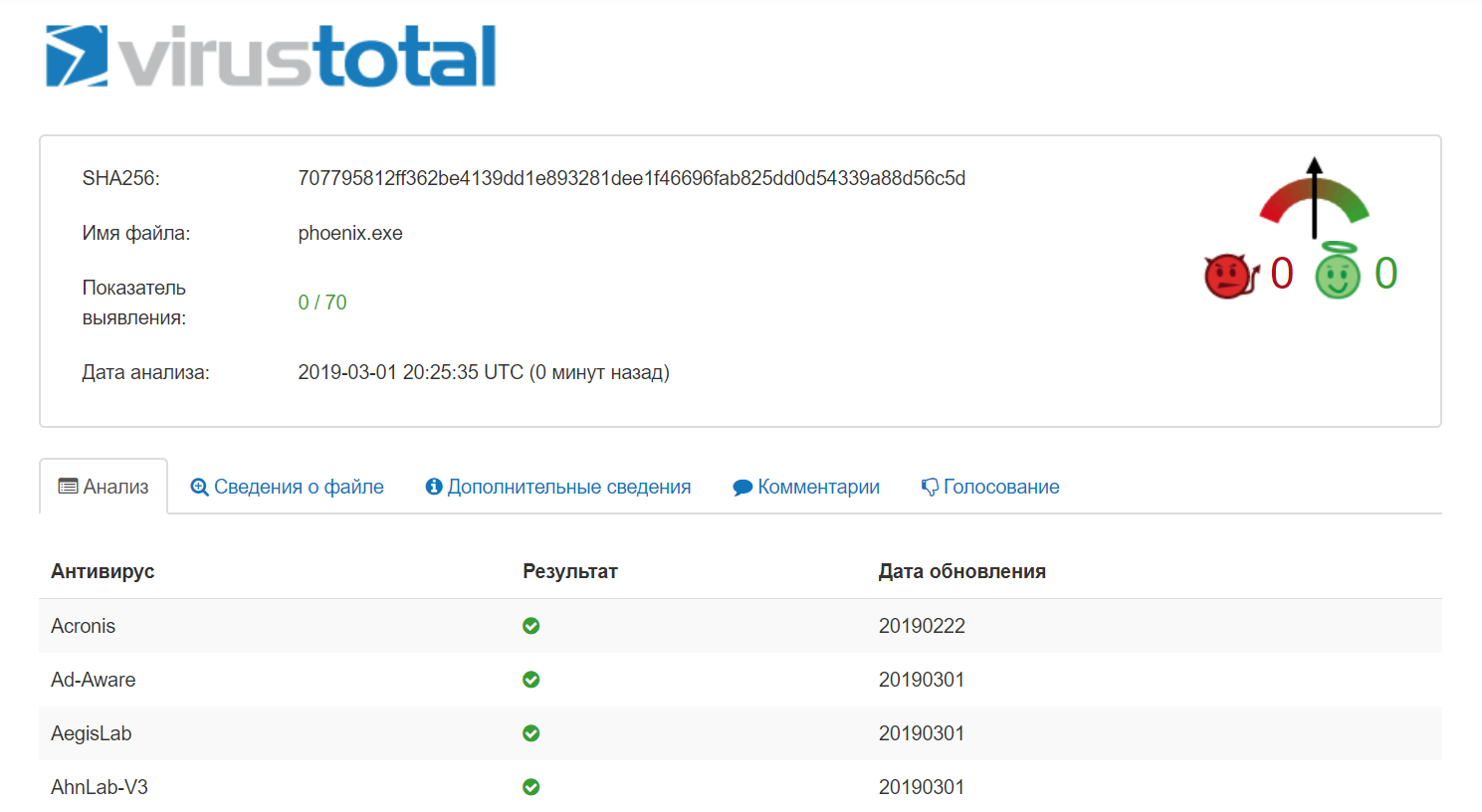Click the green check icon for AhnLab-V3
This screenshot has height=812, width=1482.
[531, 787]
